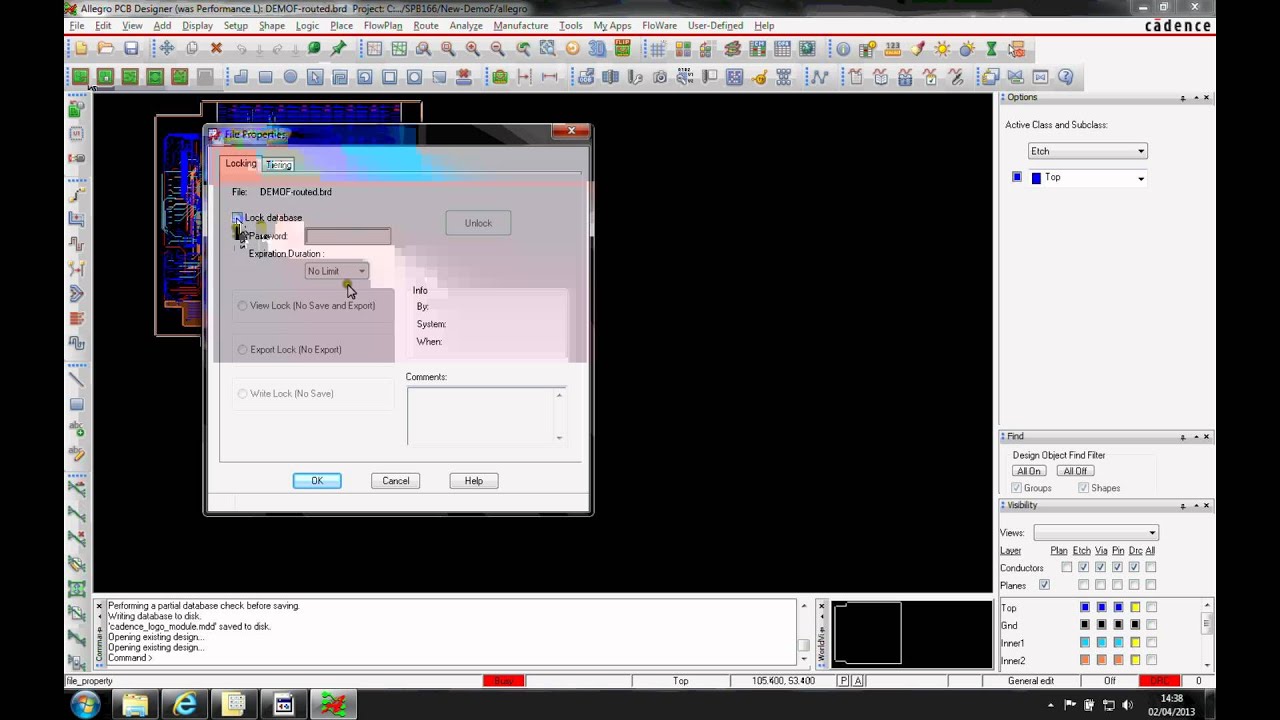Click the red Zoom In magnifier
Screen dimensions: 1280x720
coord(472,48)
